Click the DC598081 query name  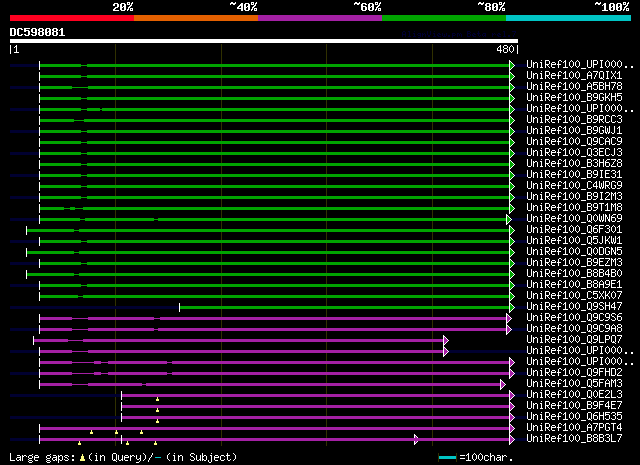click(37, 32)
